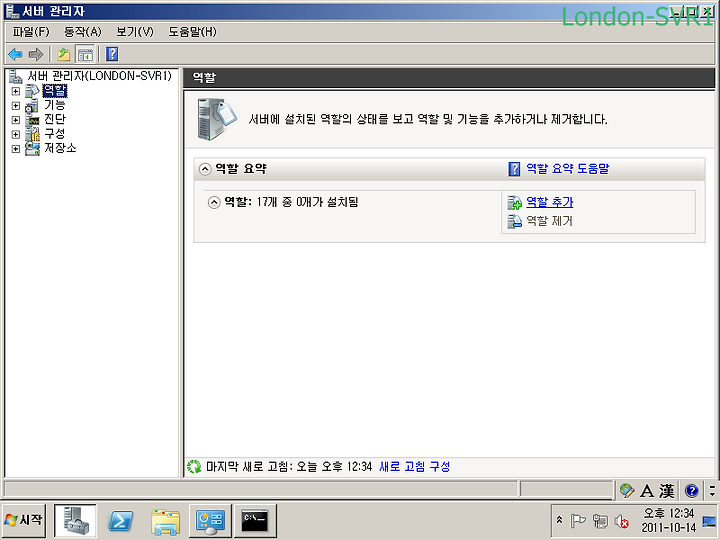Image resolution: width=720 pixels, height=540 pixels.
Task: Click the 역할 추가 link
Action: click(x=550, y=202)
